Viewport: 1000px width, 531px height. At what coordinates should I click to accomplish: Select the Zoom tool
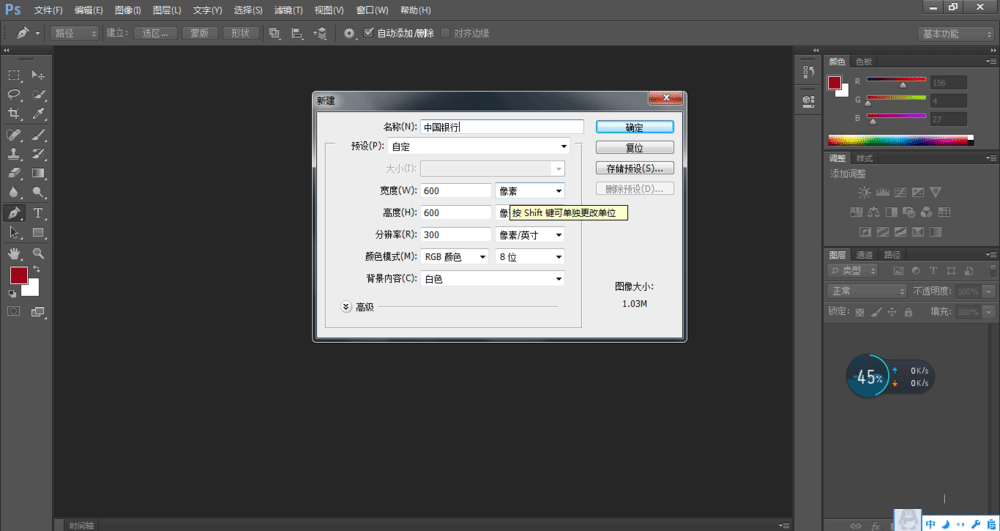[38, 253]
